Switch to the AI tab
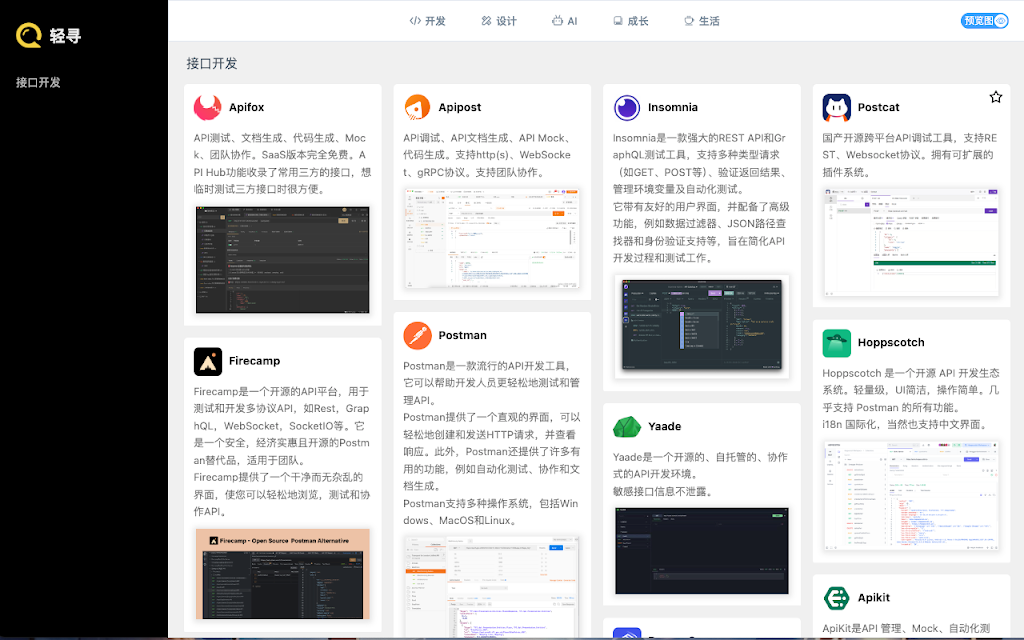The image size is (1024, 640). click(x=565, y=21)
